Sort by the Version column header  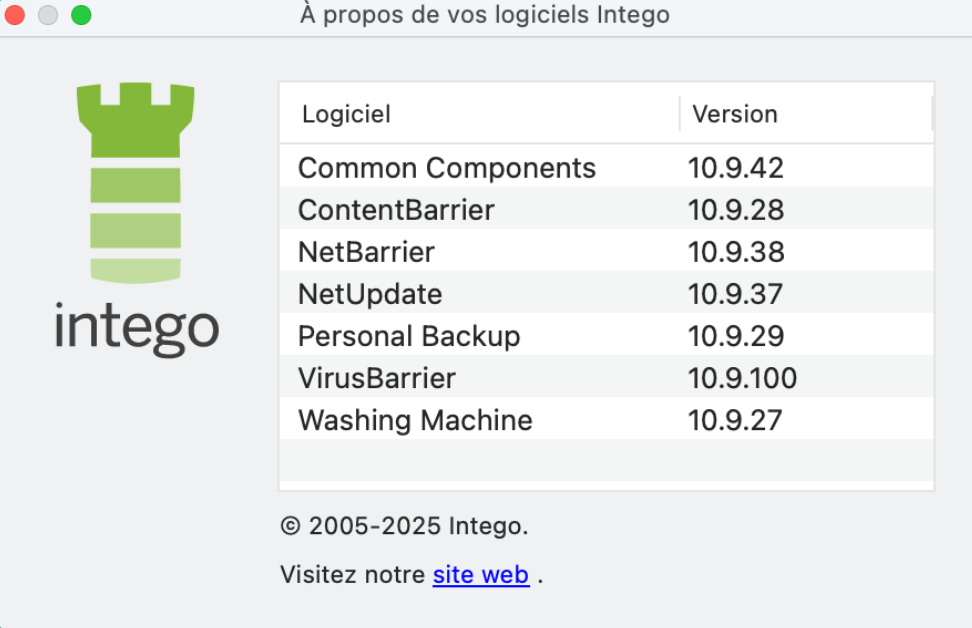coord(735,114)
